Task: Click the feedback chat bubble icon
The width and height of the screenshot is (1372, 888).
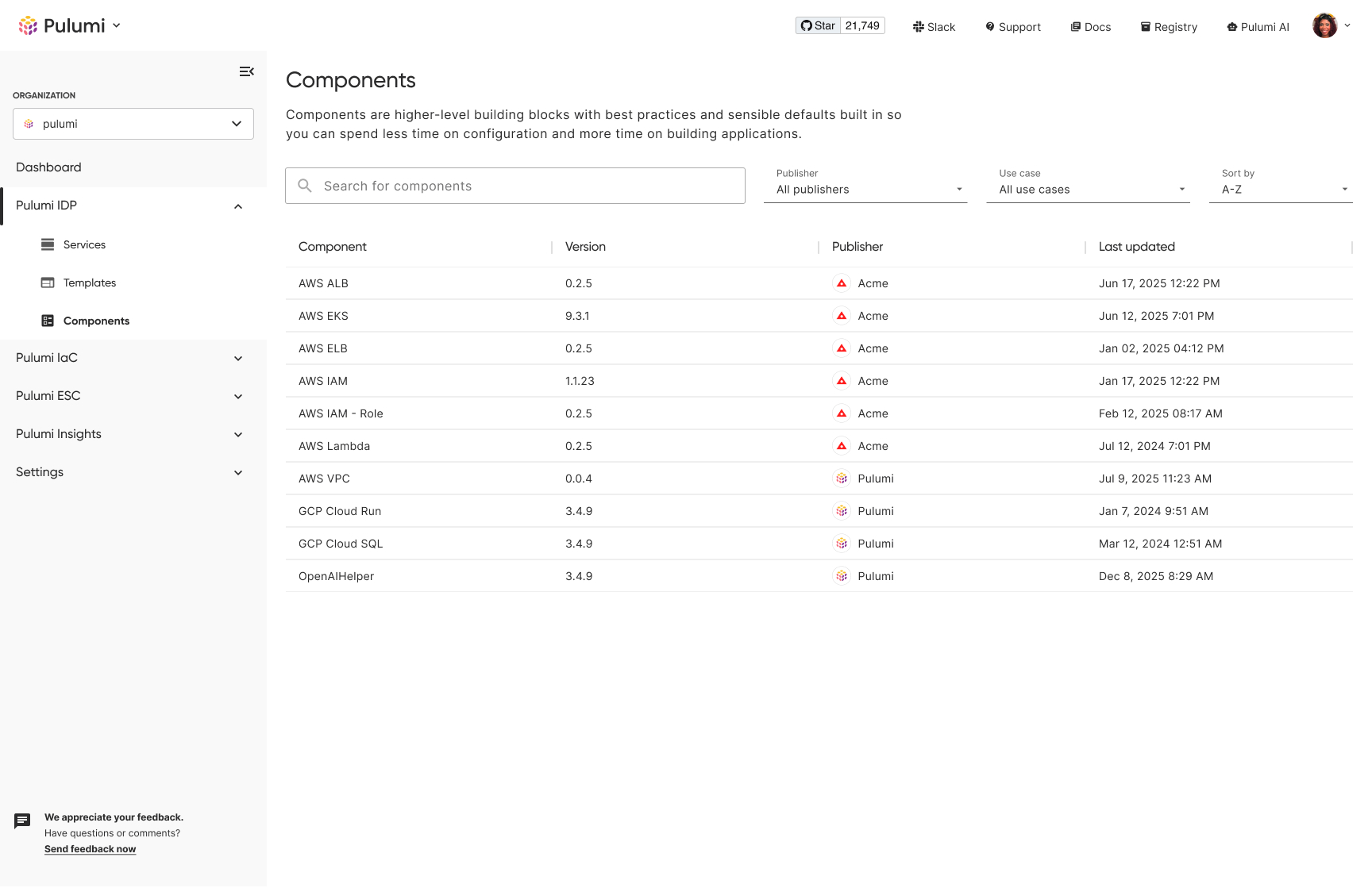Action: [x=22, y=821]
